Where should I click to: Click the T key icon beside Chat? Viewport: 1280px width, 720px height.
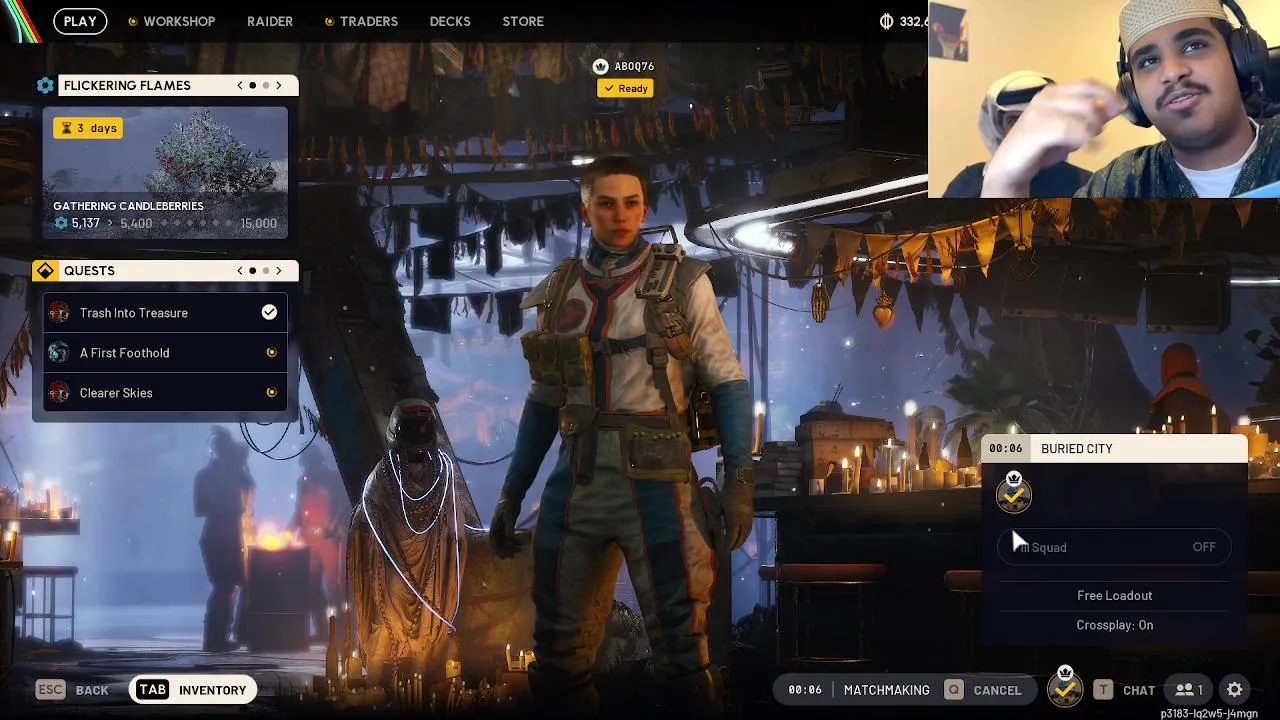1103,690
